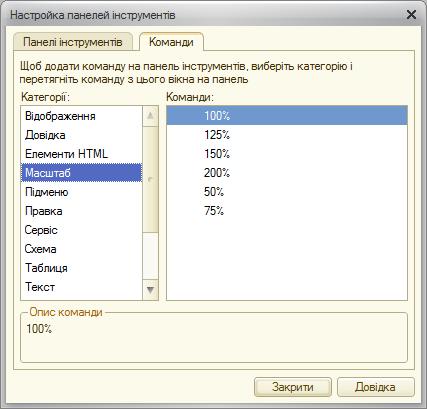427x409 pixels.
Task: Select the 150% zoom command
Action: click(x=287, y=154)
